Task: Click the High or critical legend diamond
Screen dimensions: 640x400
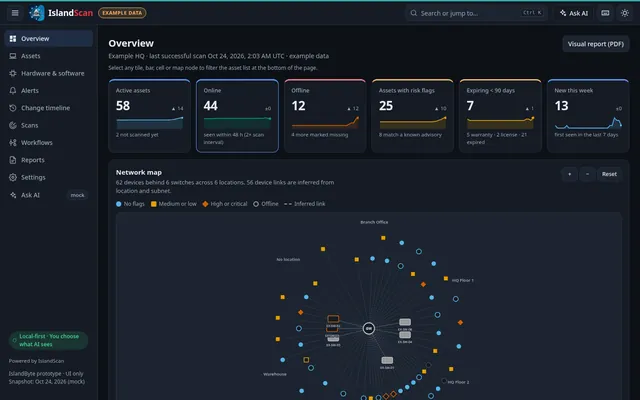Action: click(x=205, y=204)
